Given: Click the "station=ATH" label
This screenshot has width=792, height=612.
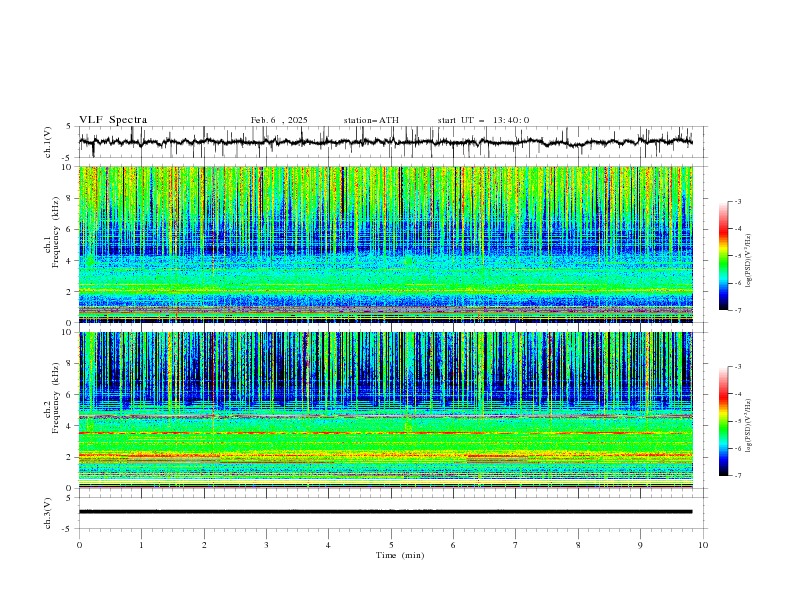Looking at the screenshot, I should pyautogui.click(x=371, y=120).
